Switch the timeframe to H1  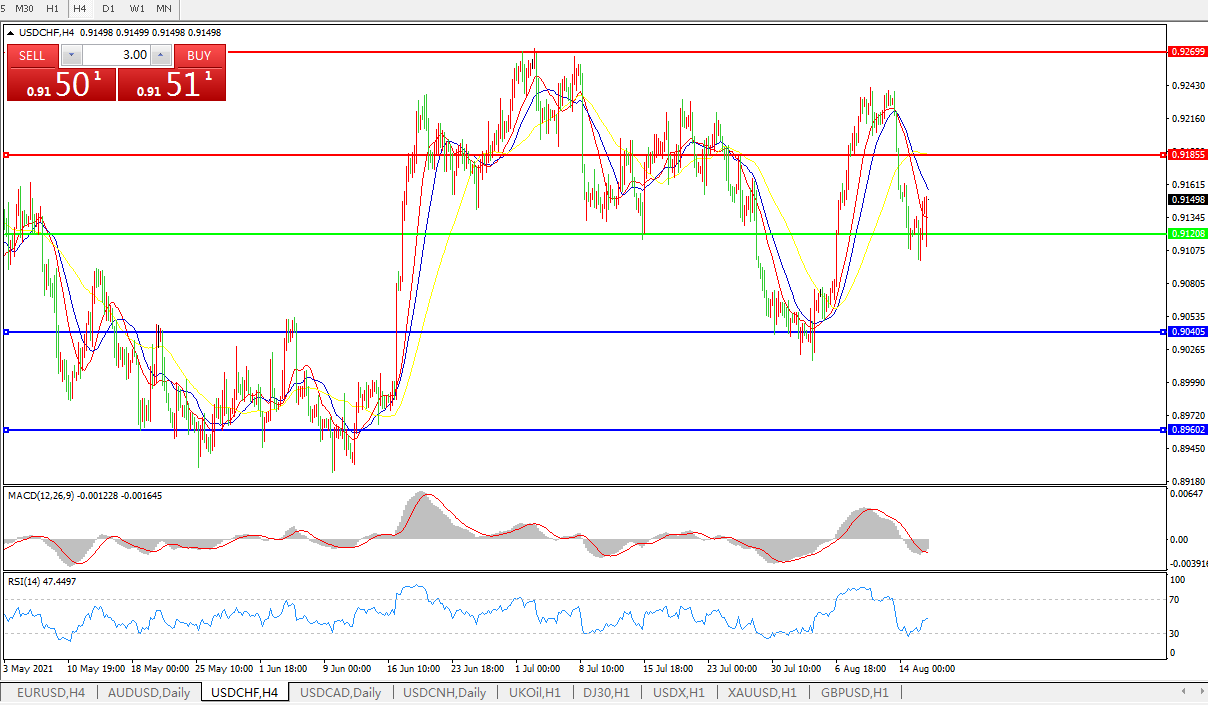(x=52, y=8)
